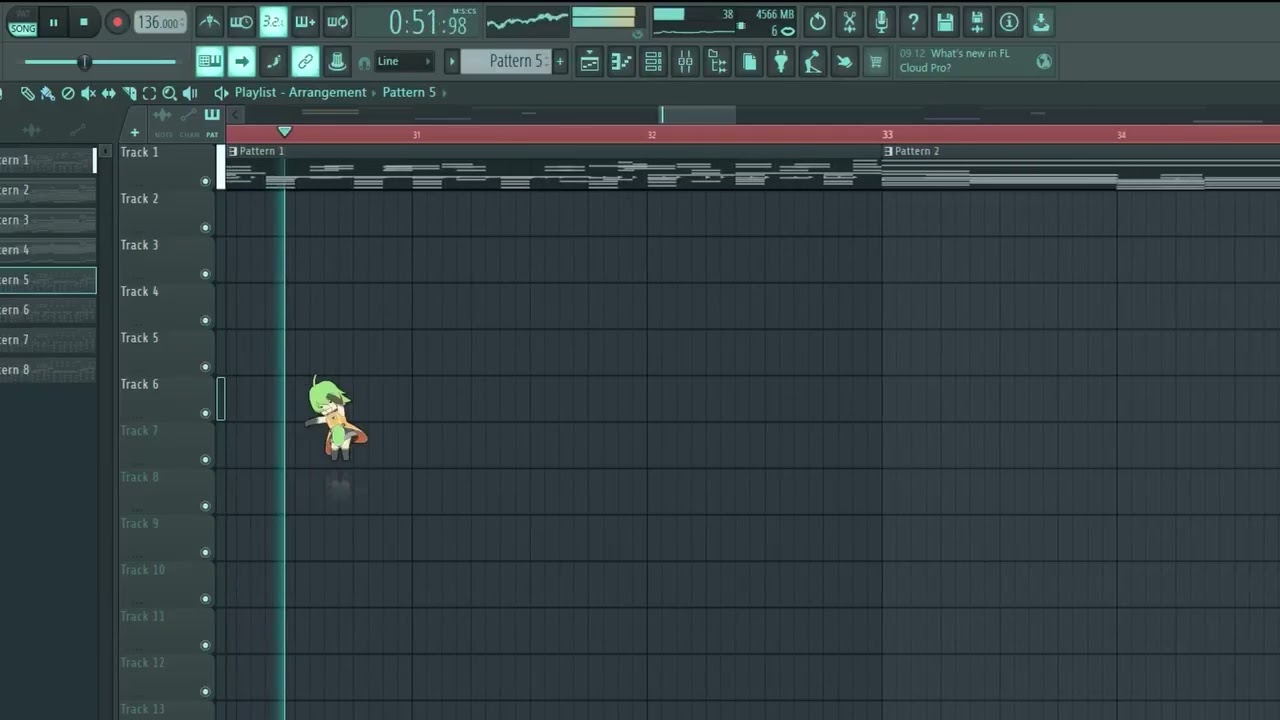
Task: Open the Piano roll view icon
Action: 621,62
